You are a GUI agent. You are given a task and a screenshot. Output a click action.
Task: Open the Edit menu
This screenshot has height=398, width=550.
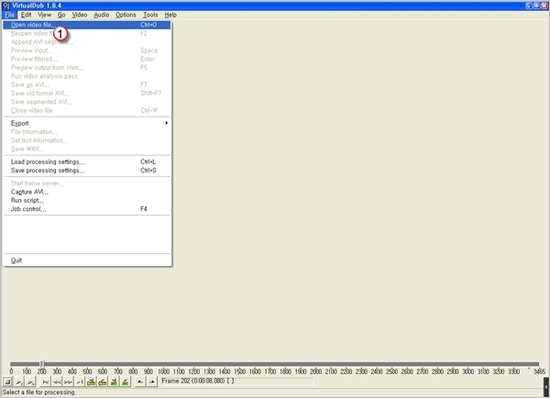pos(26,15)
